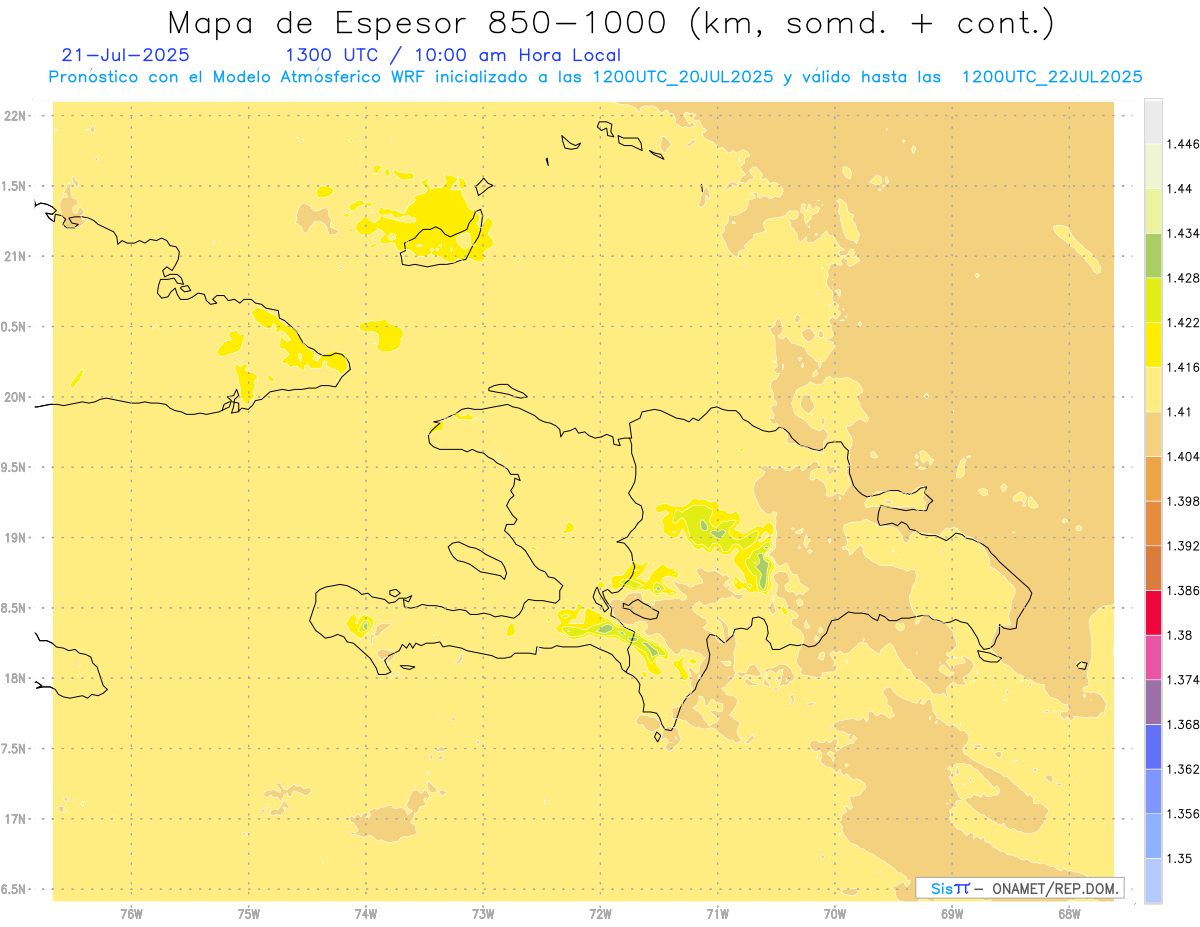1200x927 pixels.
Task: Pick the dark blue swatch between 1.362 and 1.368
Action: (1153, 747)
